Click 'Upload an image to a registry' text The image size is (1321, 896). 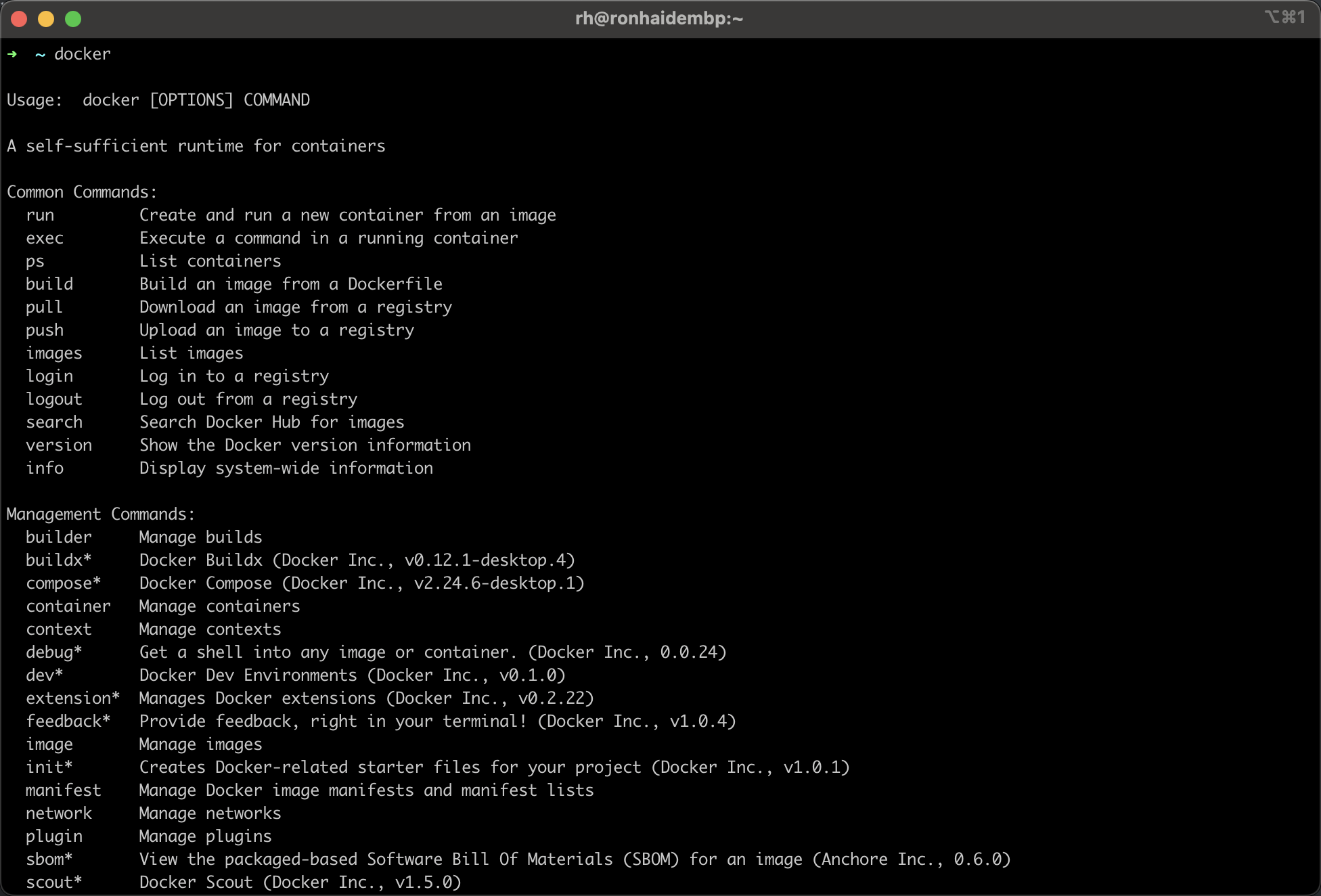point(277,330)
